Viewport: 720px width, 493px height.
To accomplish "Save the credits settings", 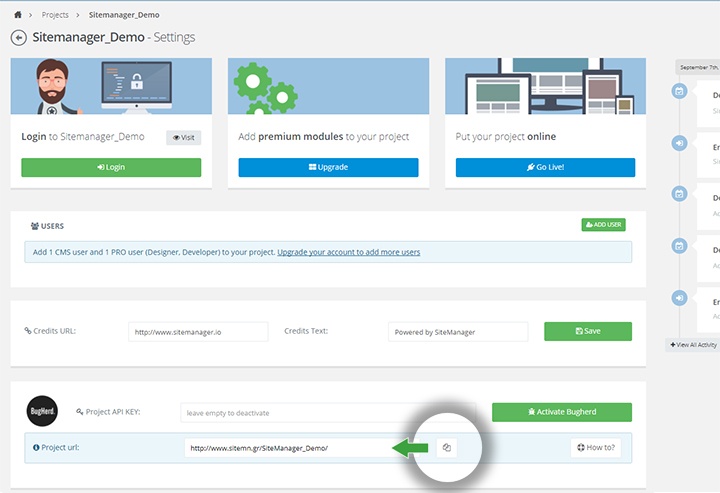I will click(x=588, y=331).
